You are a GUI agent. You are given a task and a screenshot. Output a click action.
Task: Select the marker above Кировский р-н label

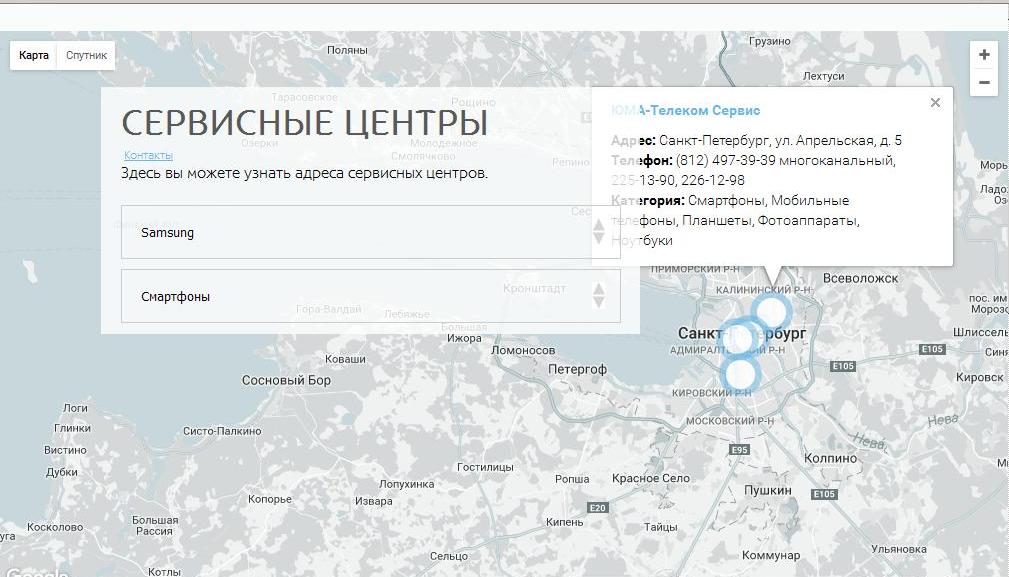coord(740,374)
